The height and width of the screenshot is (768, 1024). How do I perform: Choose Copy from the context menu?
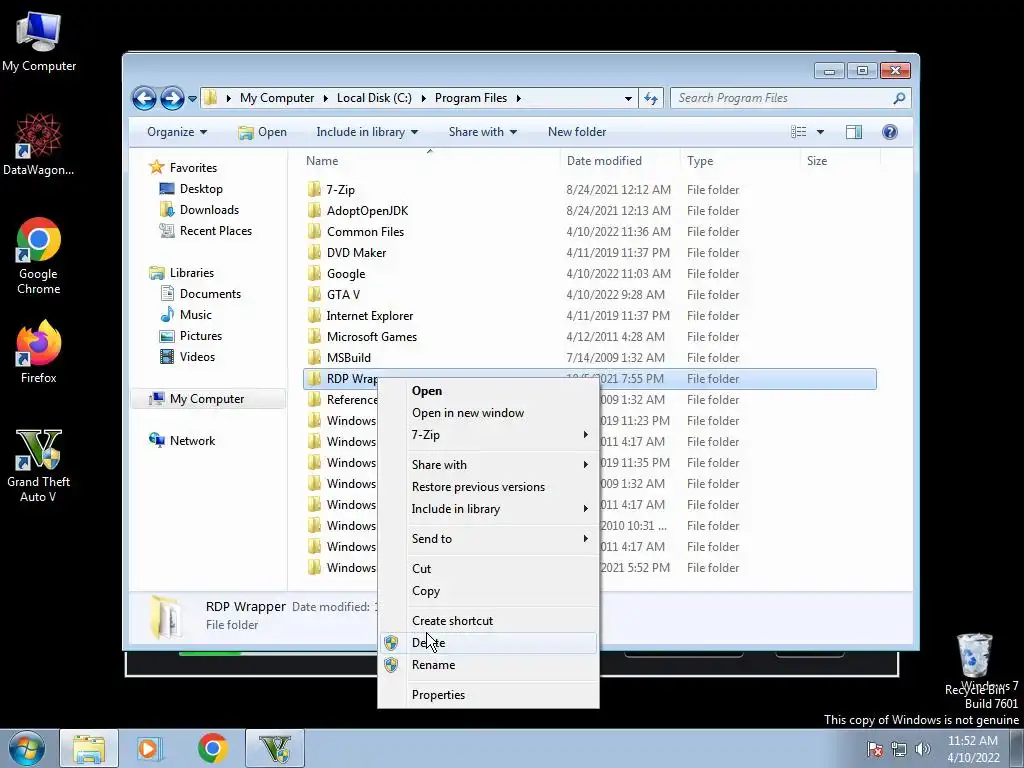click(488, 591)
